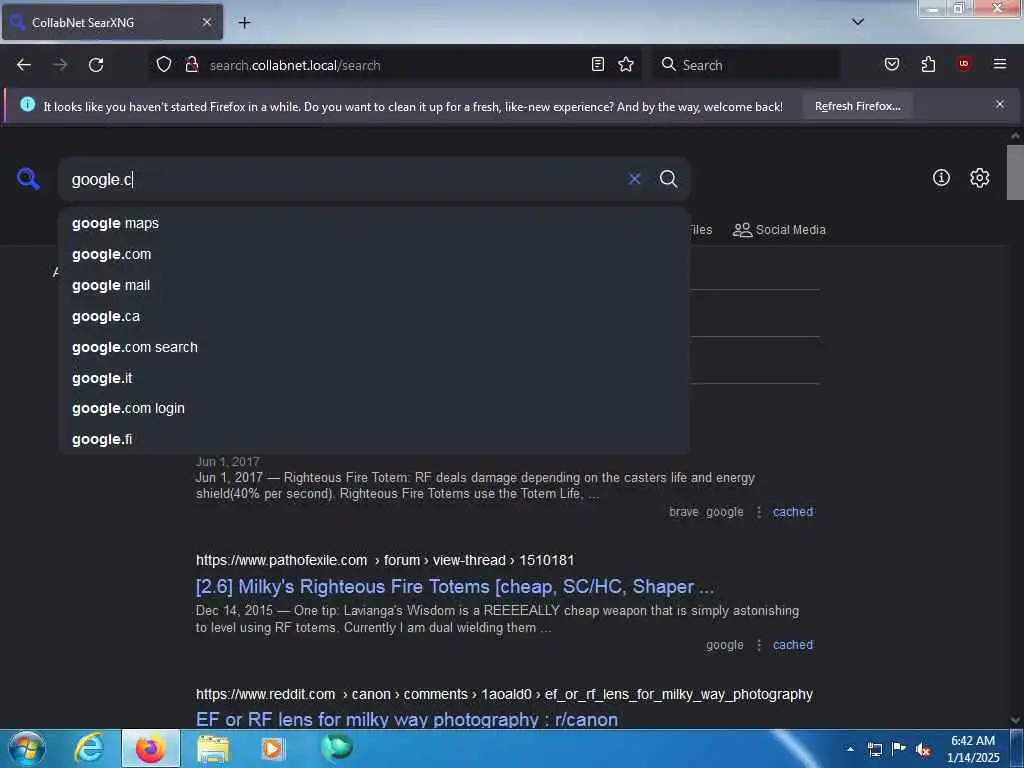Open Windows Media Player from taskbar
Screen dimensions: 1024x768
click(272, 749)
